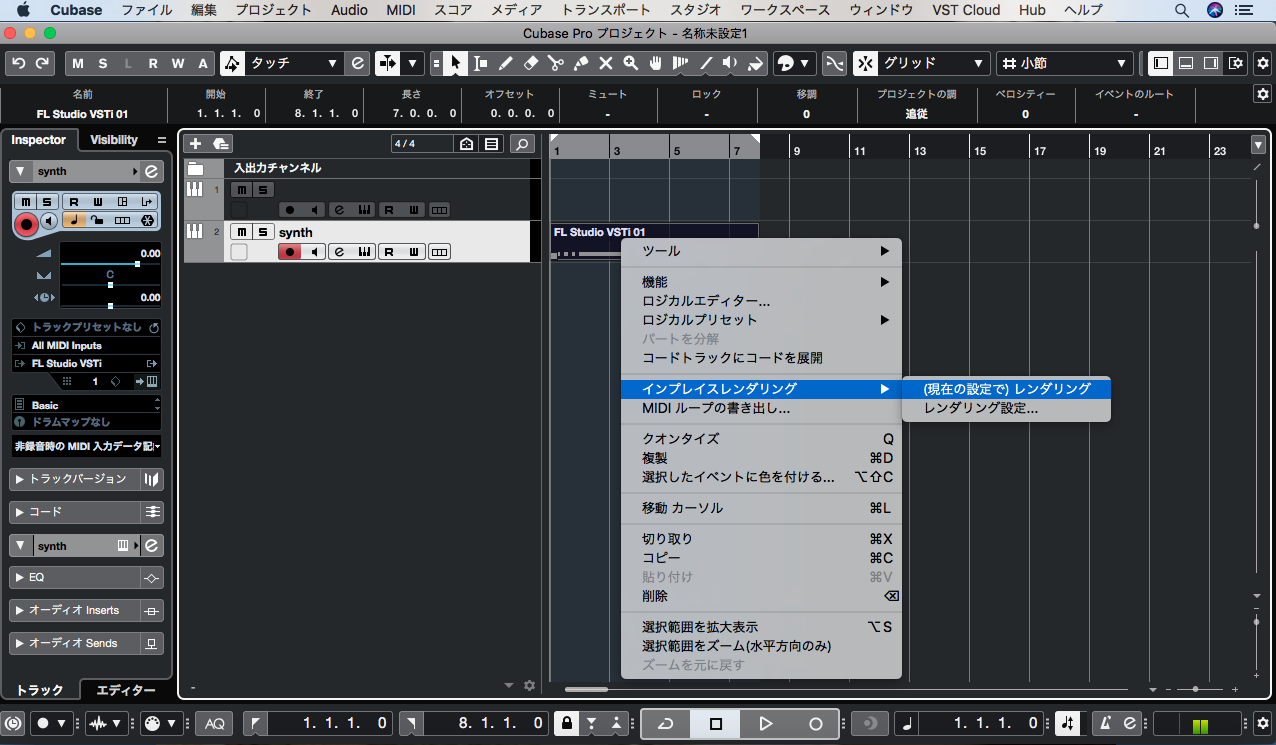Select the Object Selection arrow tool
This screenshot has height=745, width=1276.
pyautogui.click(x=456, y=63)
